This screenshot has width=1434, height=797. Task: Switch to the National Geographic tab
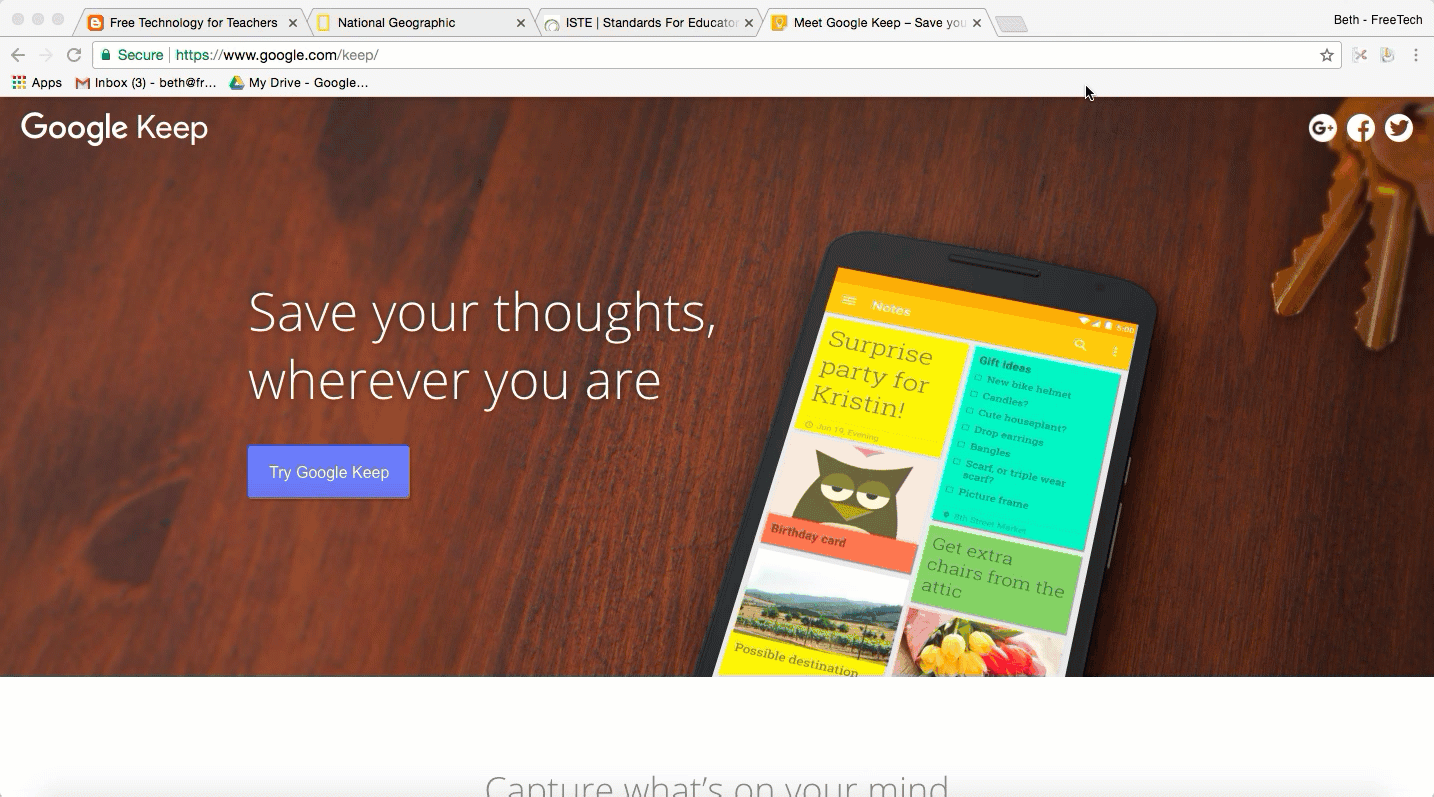420,22
